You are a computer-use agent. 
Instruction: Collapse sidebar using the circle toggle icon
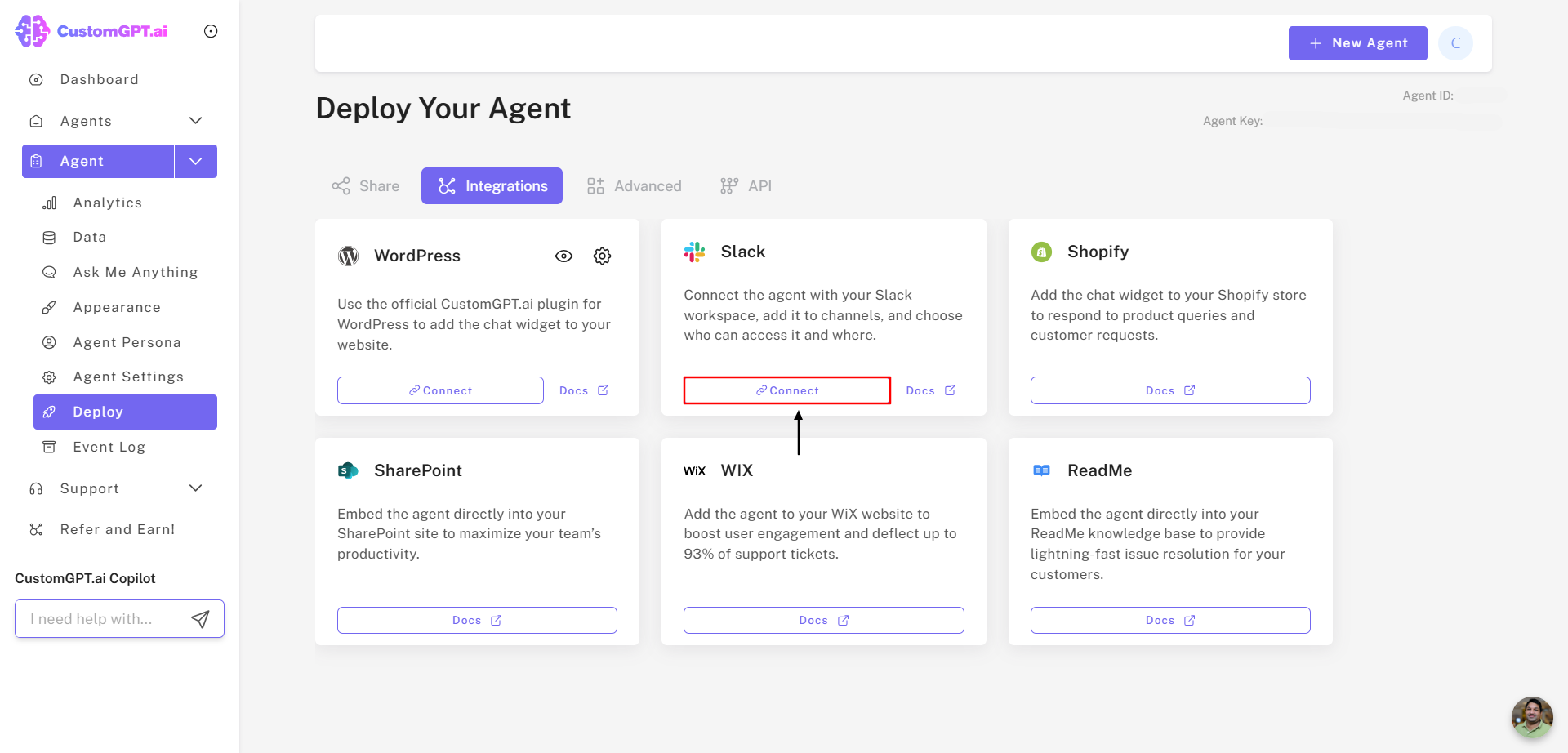(211, 31)
